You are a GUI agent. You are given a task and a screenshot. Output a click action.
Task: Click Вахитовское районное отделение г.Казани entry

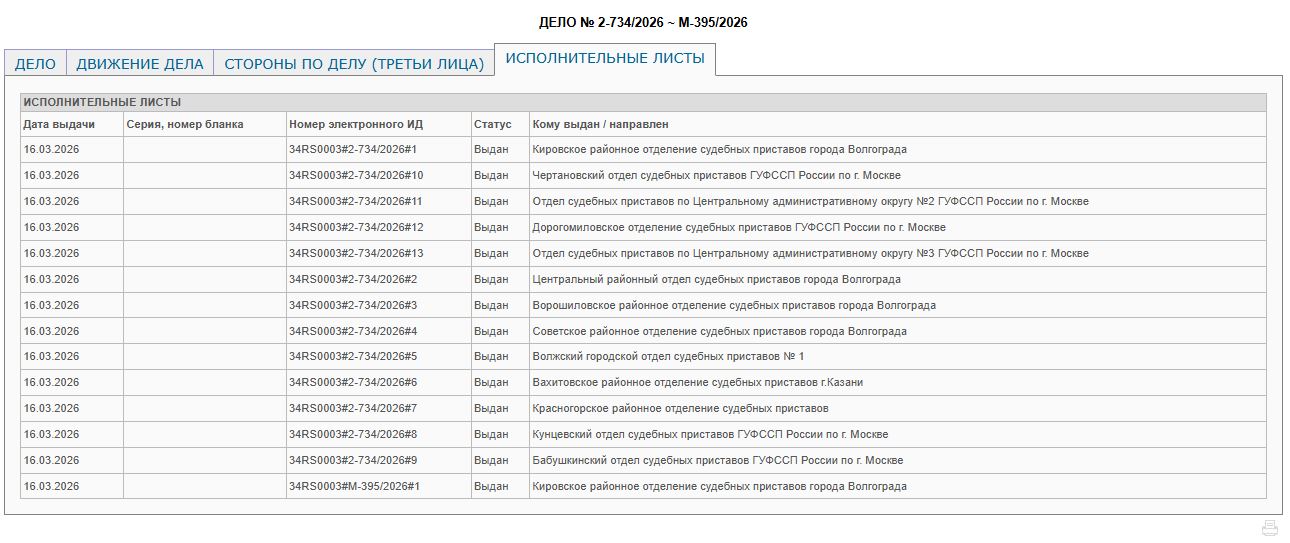(698, 382)
